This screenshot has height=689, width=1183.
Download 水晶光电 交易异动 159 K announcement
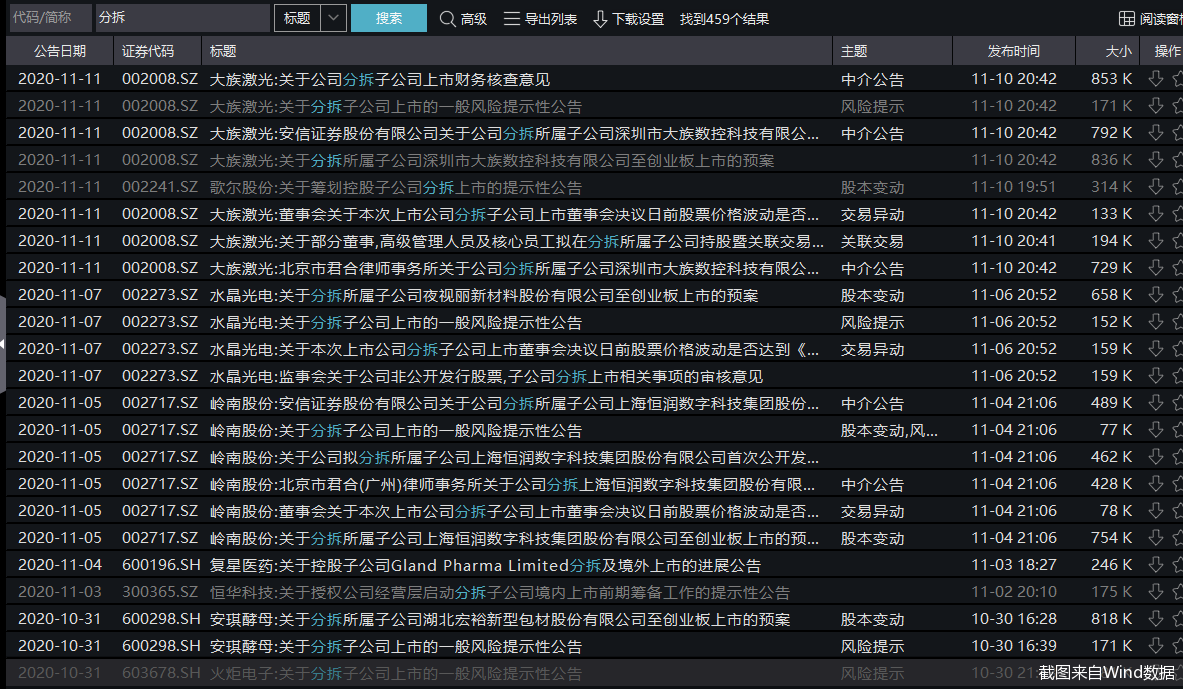coord(1155,349)
